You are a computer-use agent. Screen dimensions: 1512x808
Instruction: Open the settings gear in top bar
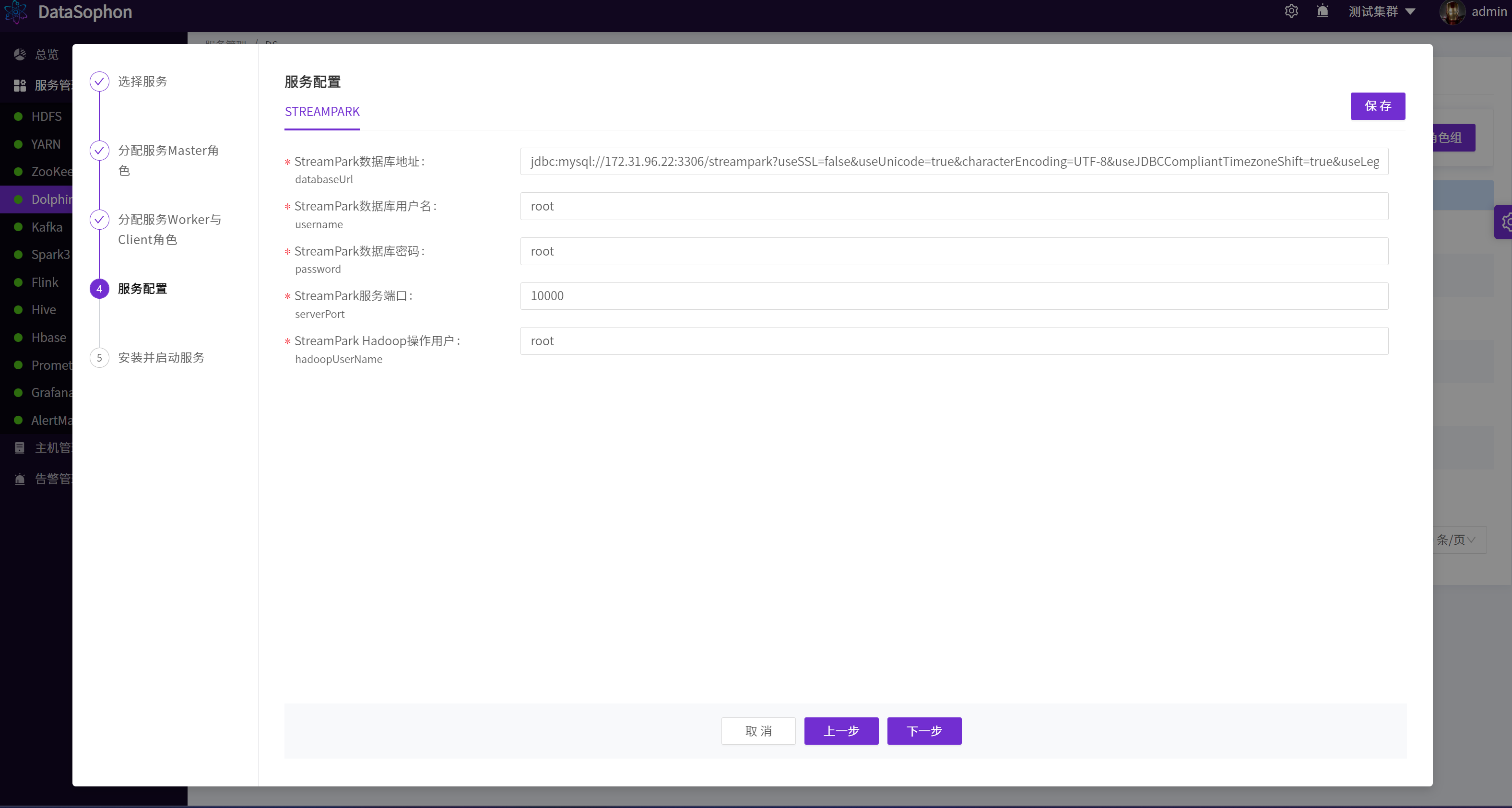1291,11
